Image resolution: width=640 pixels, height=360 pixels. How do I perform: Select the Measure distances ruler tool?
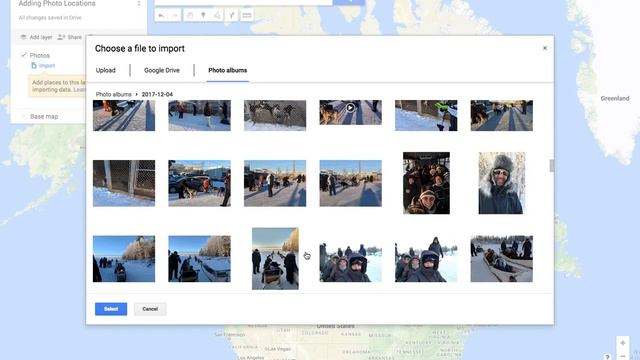coord(247,16)
